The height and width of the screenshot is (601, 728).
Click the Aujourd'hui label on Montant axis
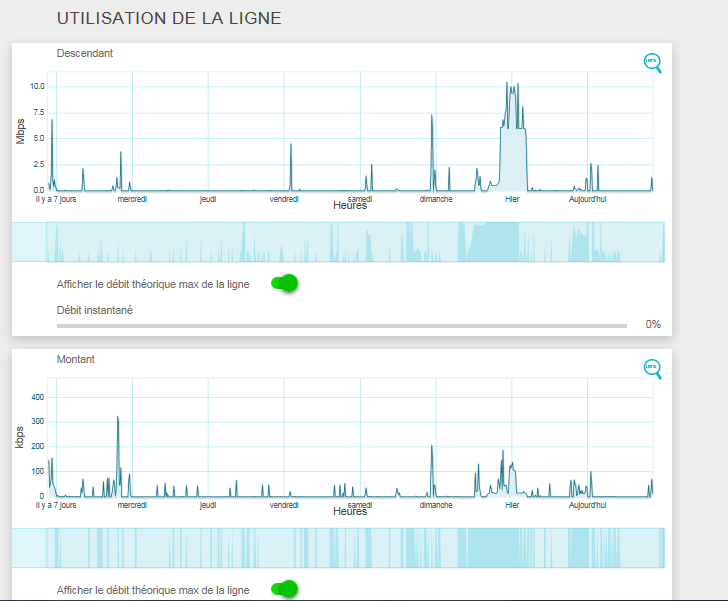(588, 505)
